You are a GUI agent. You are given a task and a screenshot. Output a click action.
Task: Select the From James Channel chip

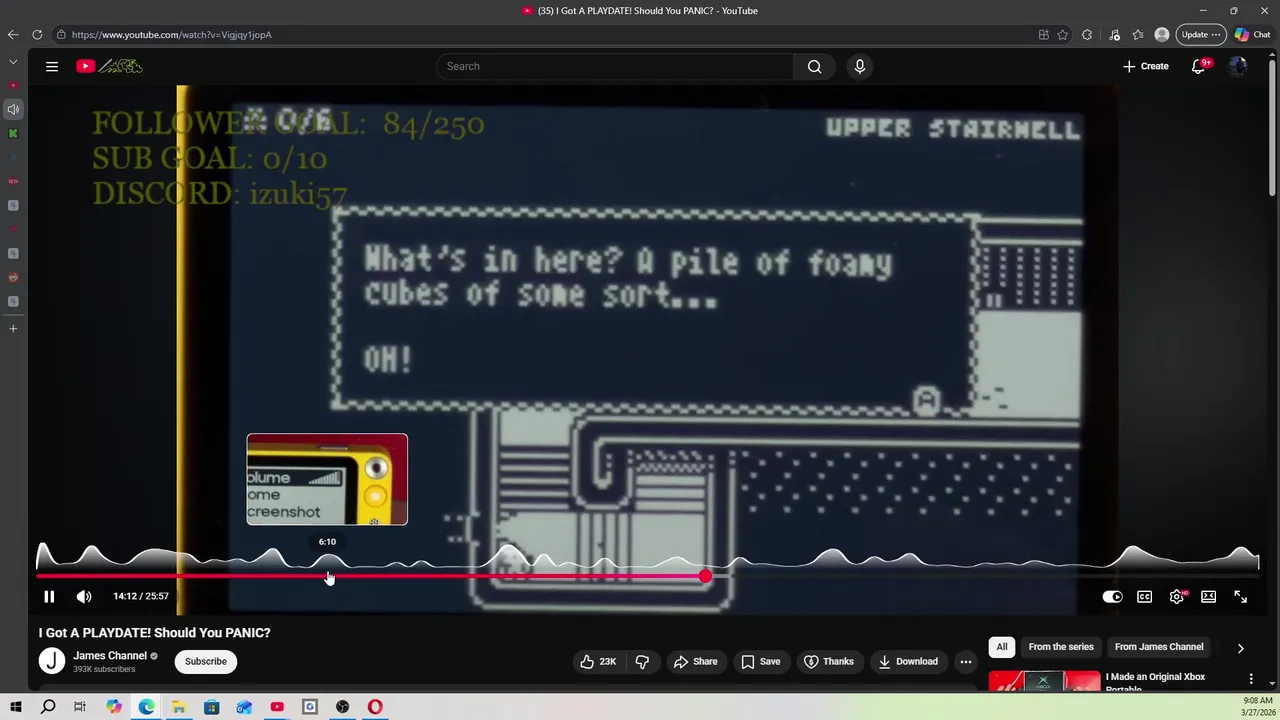tap(1159, 647)
